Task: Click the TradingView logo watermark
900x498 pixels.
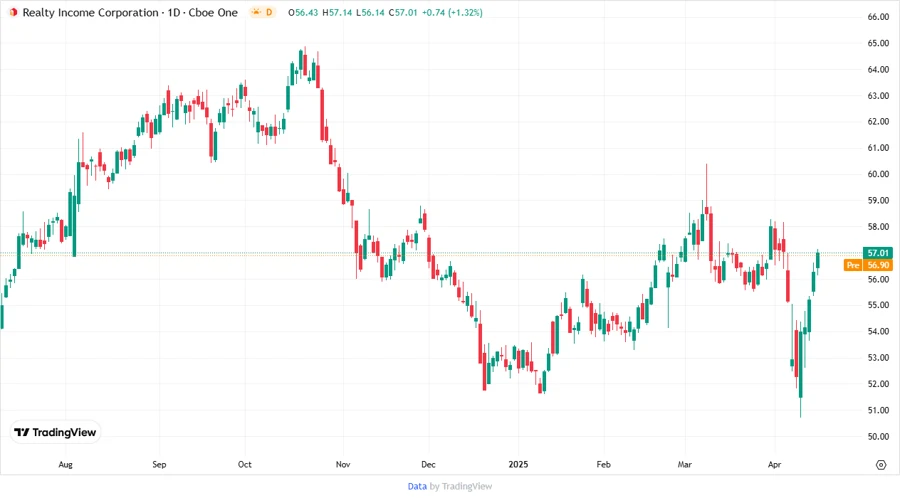Action: point(55,432)
